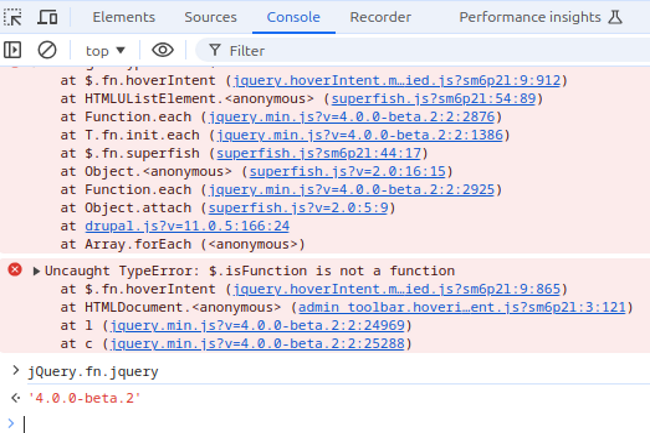This screenshot has width=650, height=433.
Task: Expand the Uncaught TypeError stack trace triangle
Action: pyautogui.click(x=37, y=271)
